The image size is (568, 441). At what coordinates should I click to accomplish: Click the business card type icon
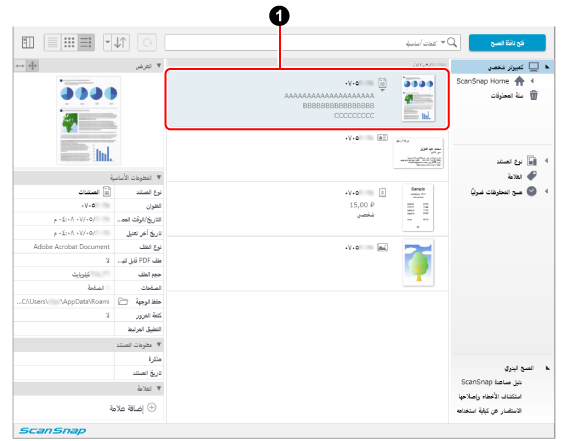tap(382, 137)
